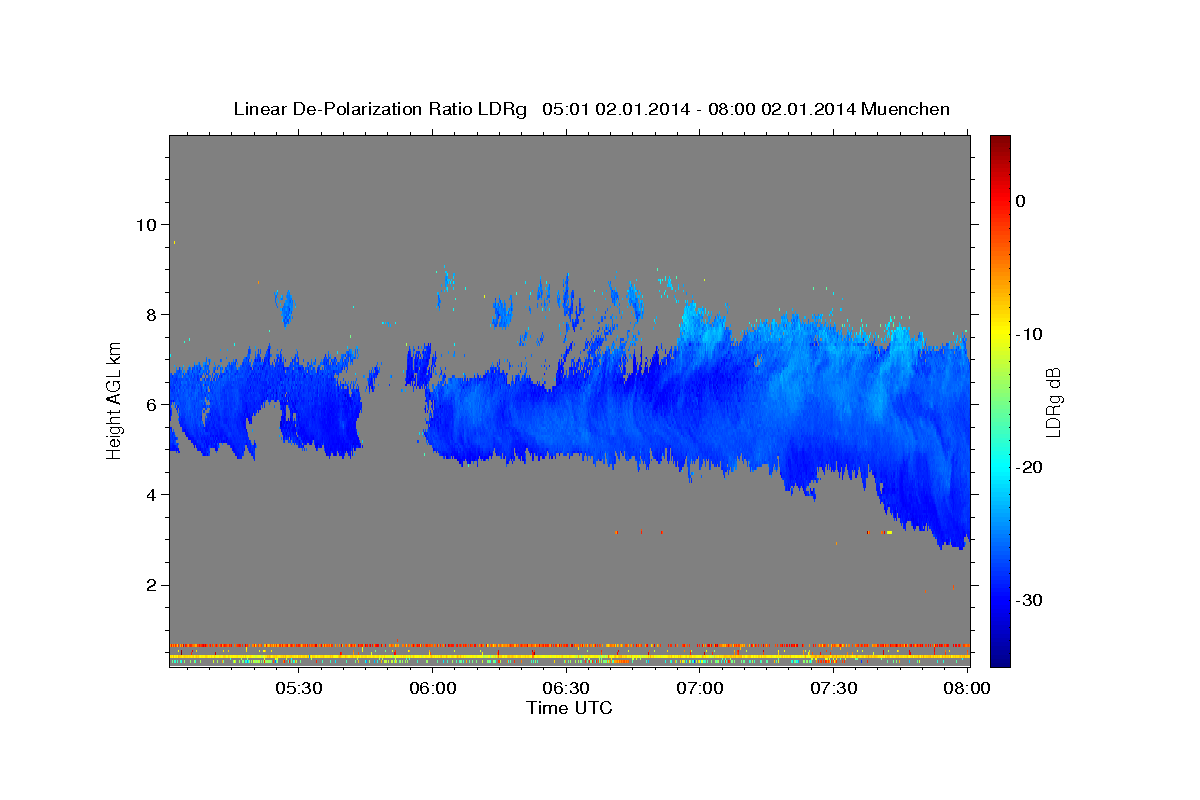Image resolution: width=1200 pixels, height=800 pixels.
Task: Click the '07:00' time axis label
Action: 700,688
